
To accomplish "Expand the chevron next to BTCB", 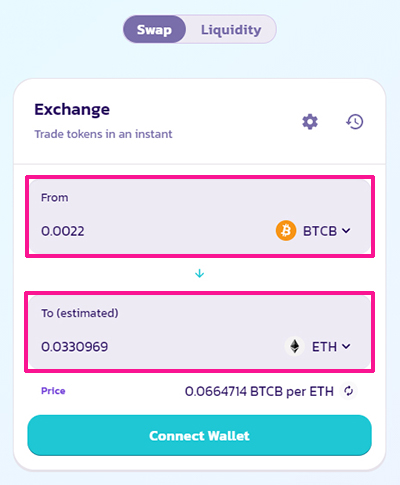I will click(346, 231).
